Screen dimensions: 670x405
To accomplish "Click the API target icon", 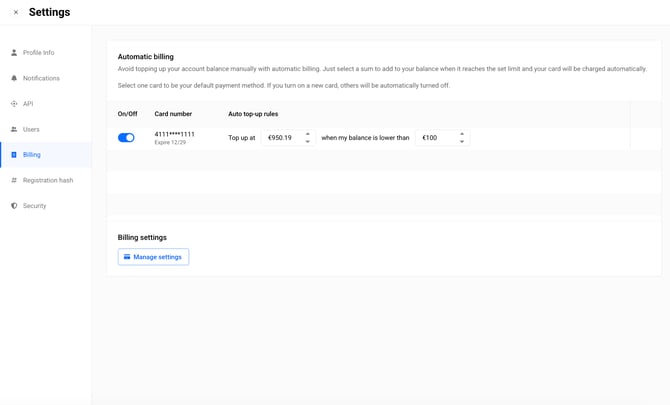I will 14,104.
